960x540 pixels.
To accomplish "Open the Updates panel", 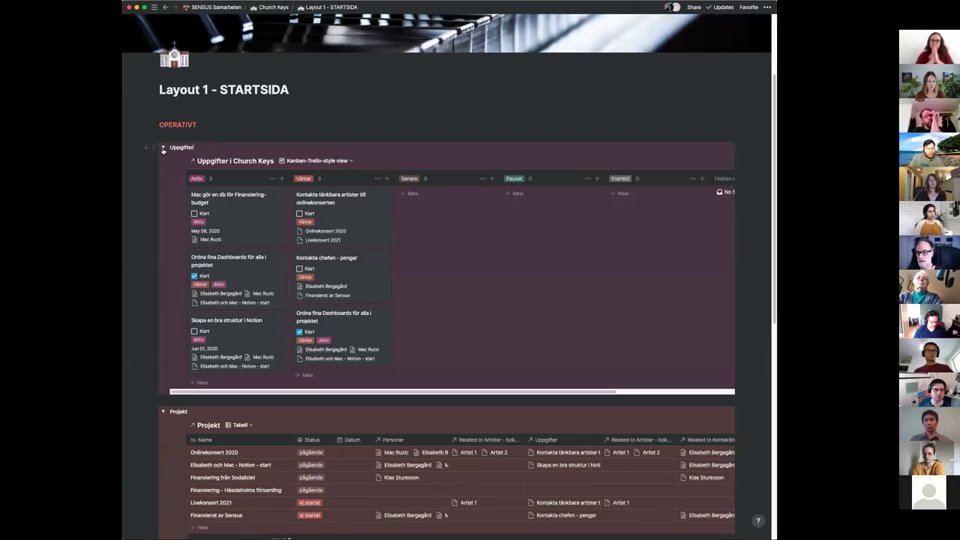I will click(x=720, y=7).
